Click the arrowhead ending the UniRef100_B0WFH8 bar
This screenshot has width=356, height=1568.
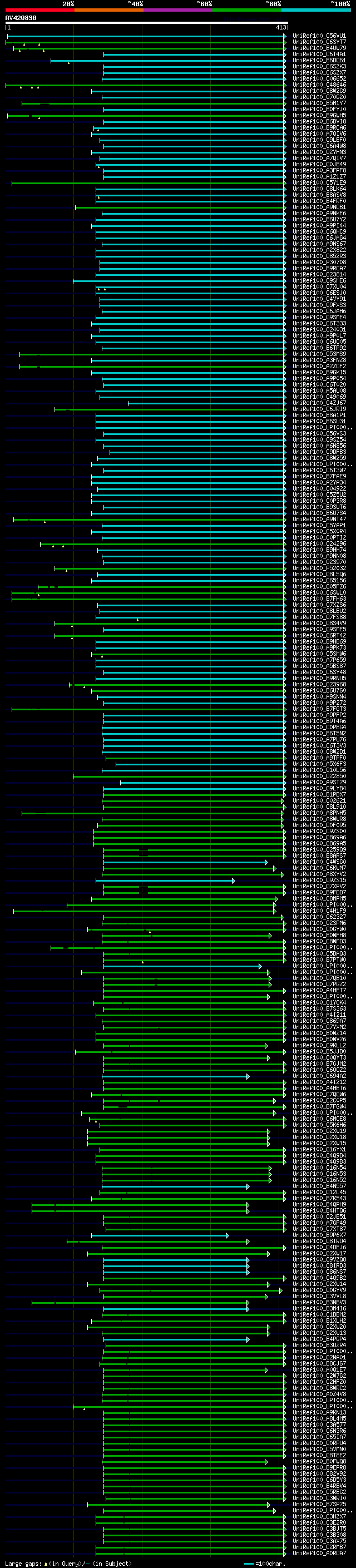(270, 936)
